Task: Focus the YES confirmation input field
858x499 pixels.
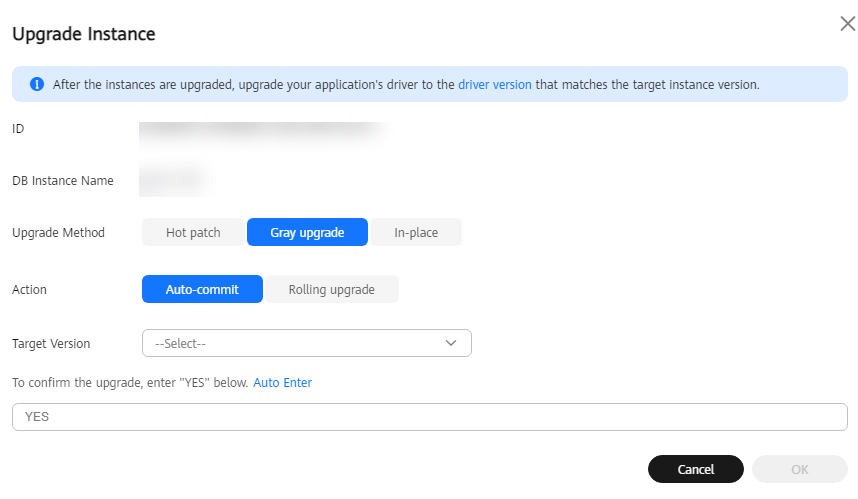Action: (430, 417)
